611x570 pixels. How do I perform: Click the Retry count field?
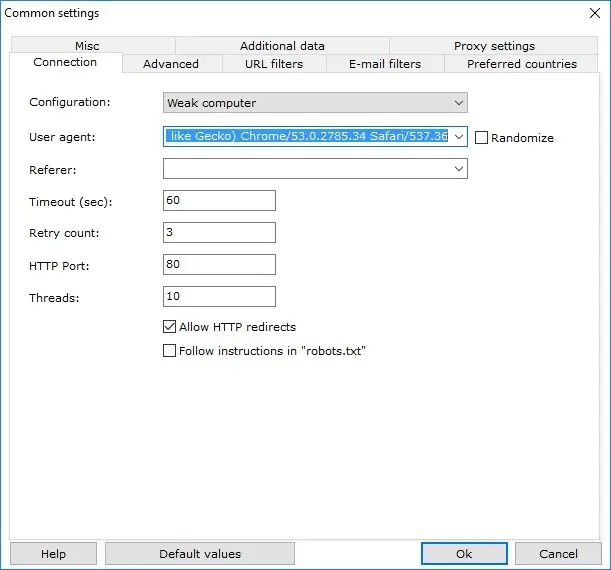point(219,233)
